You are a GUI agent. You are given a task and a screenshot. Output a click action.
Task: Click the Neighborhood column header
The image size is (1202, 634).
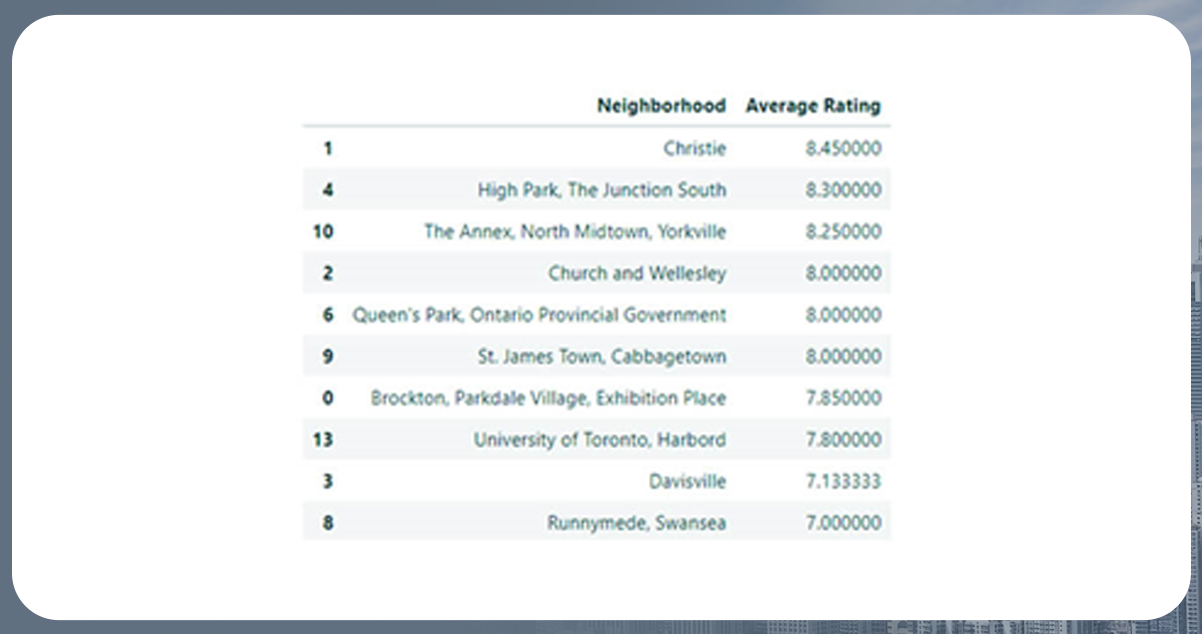tap(661, 105)
